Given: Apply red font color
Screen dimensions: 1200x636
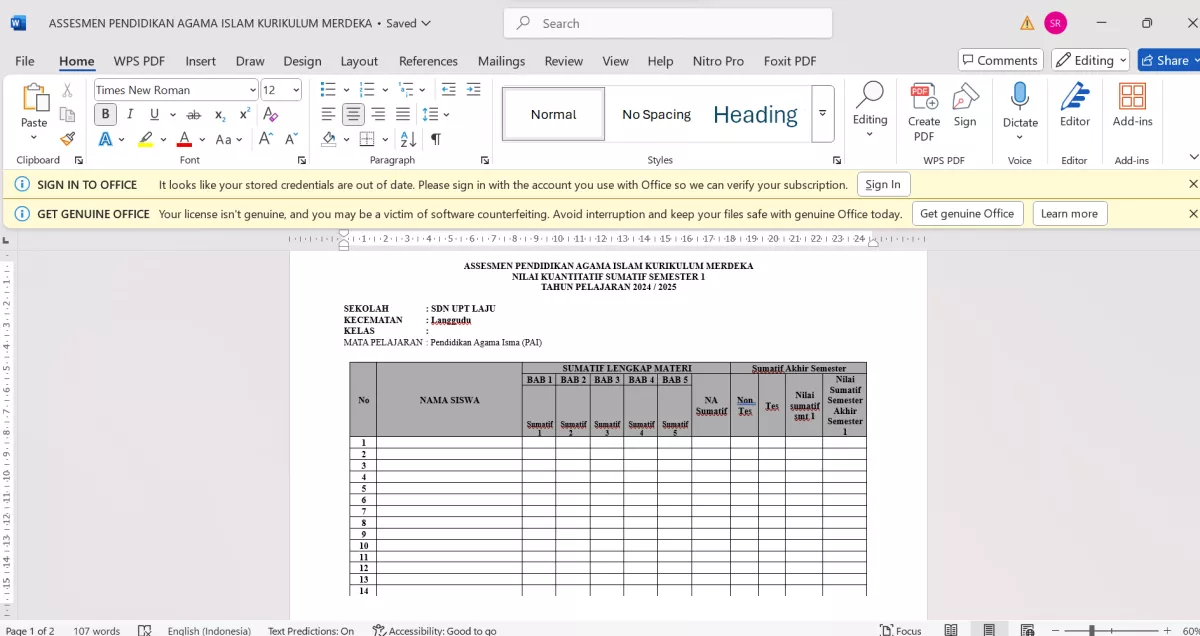Looking at the screenshot, I should tap(184, 139).
